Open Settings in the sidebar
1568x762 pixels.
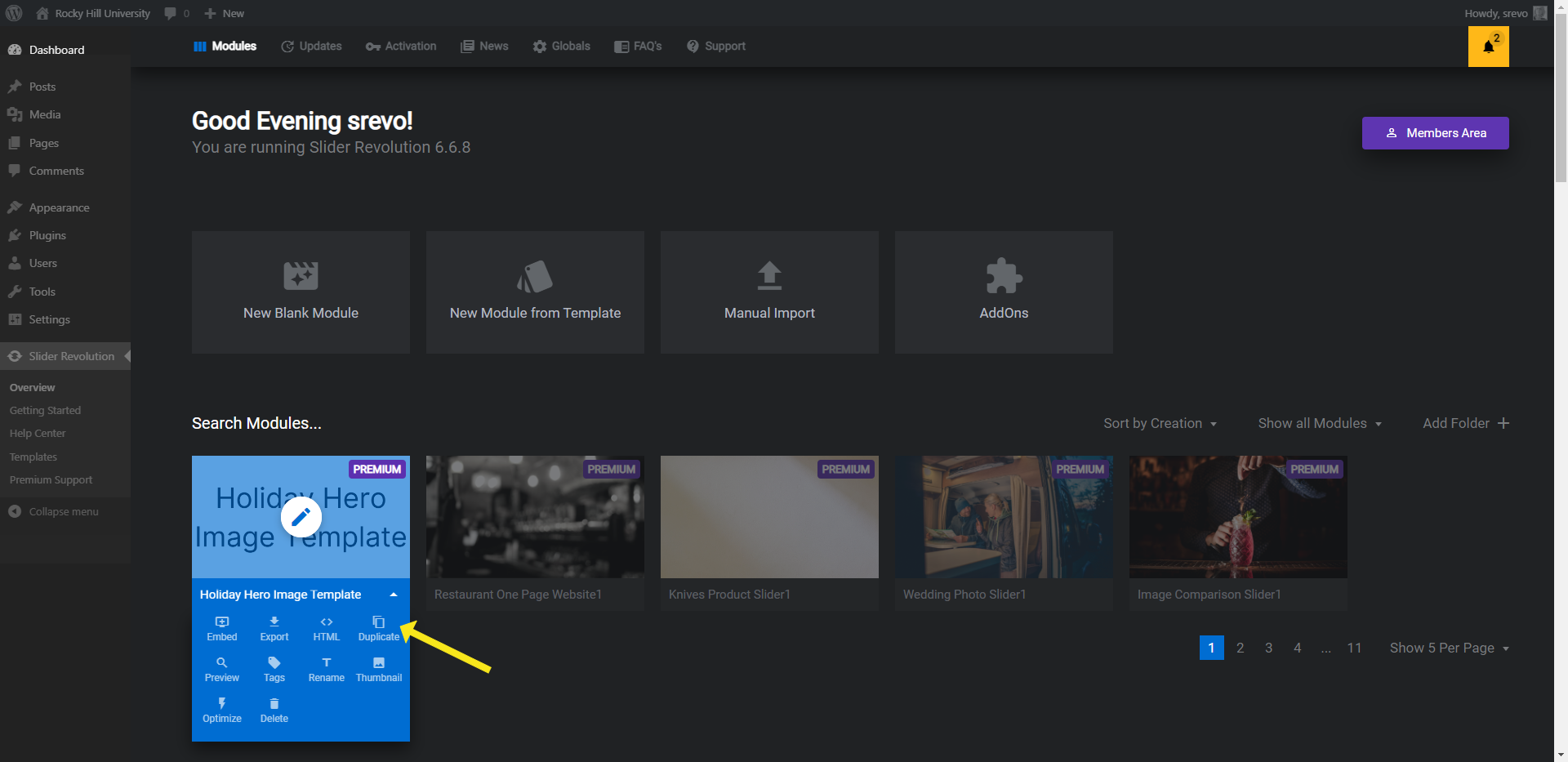coord(65,319)
